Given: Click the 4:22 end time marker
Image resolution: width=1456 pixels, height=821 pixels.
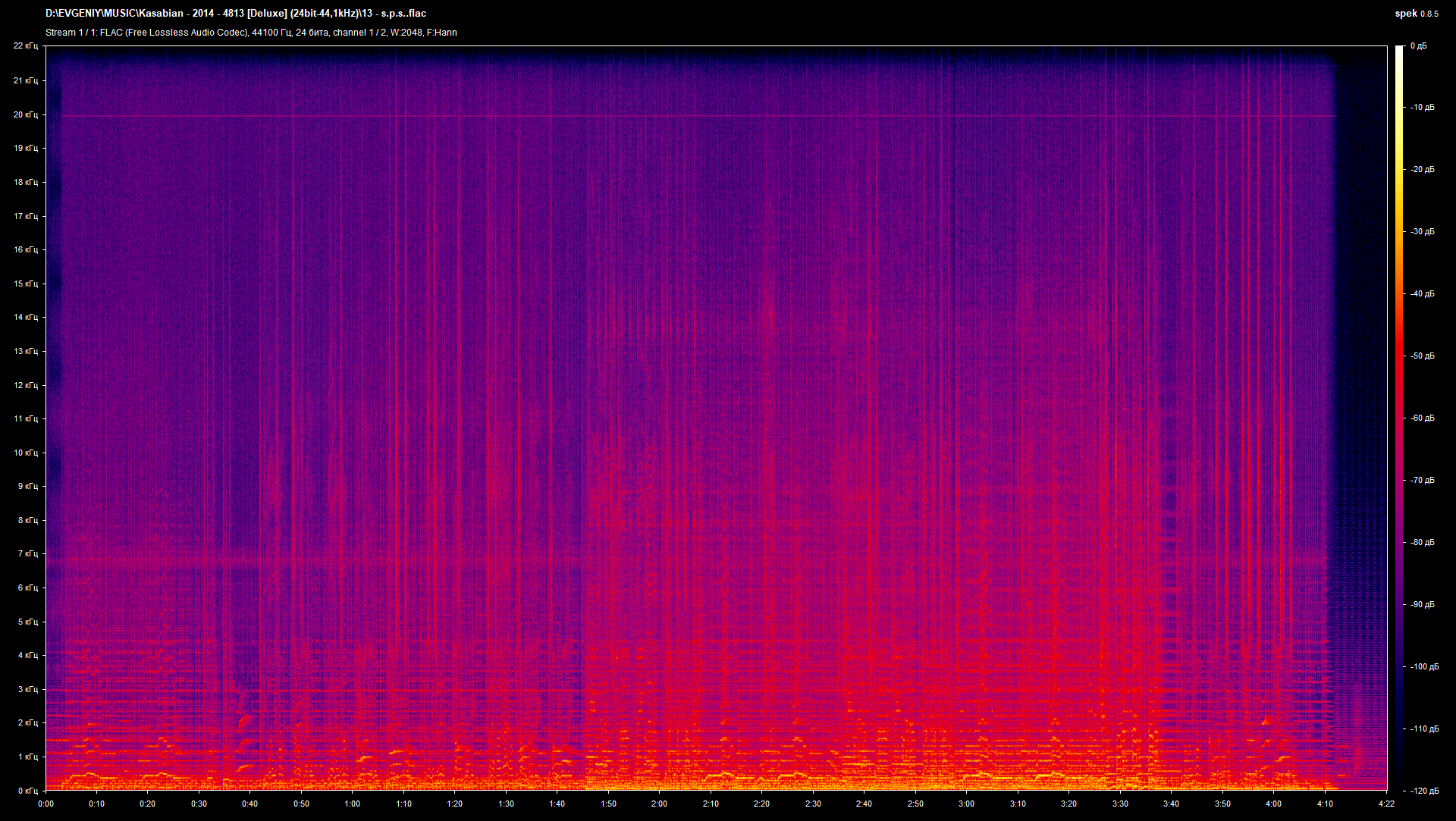Looking at the screenshot, I should tap(1386, 804).
